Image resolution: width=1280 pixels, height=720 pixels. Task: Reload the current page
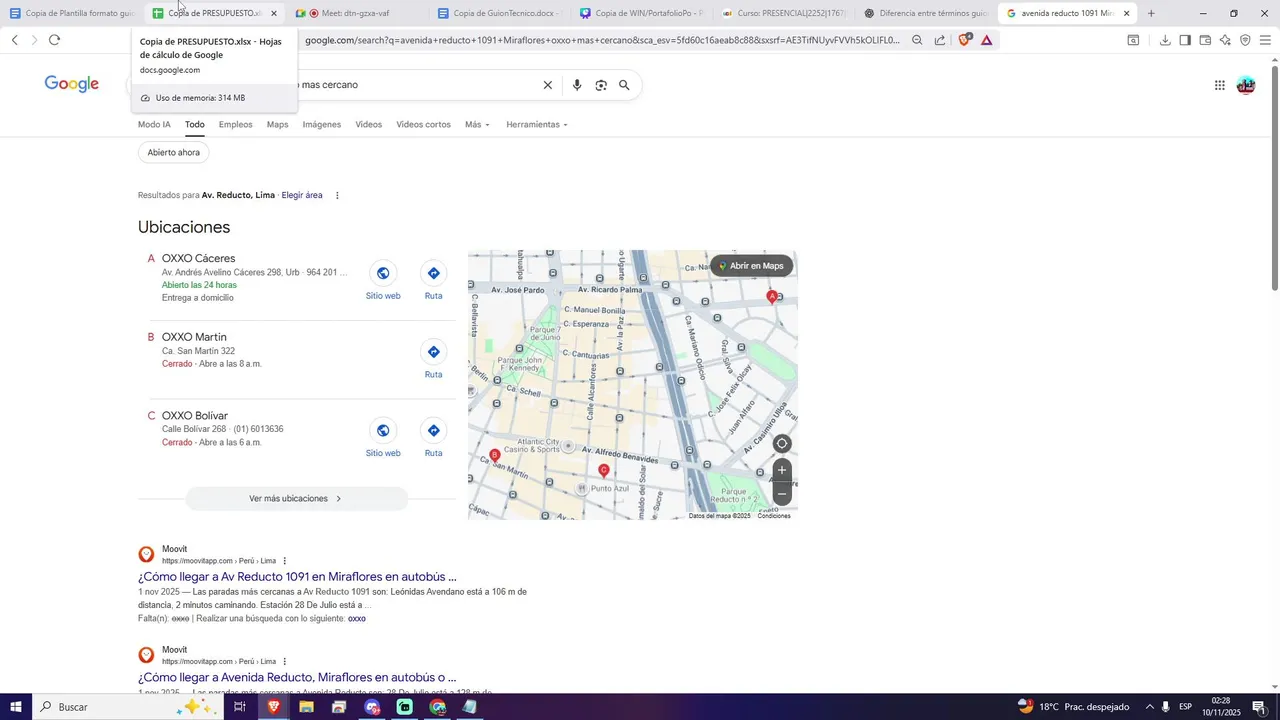coord(54,40)
